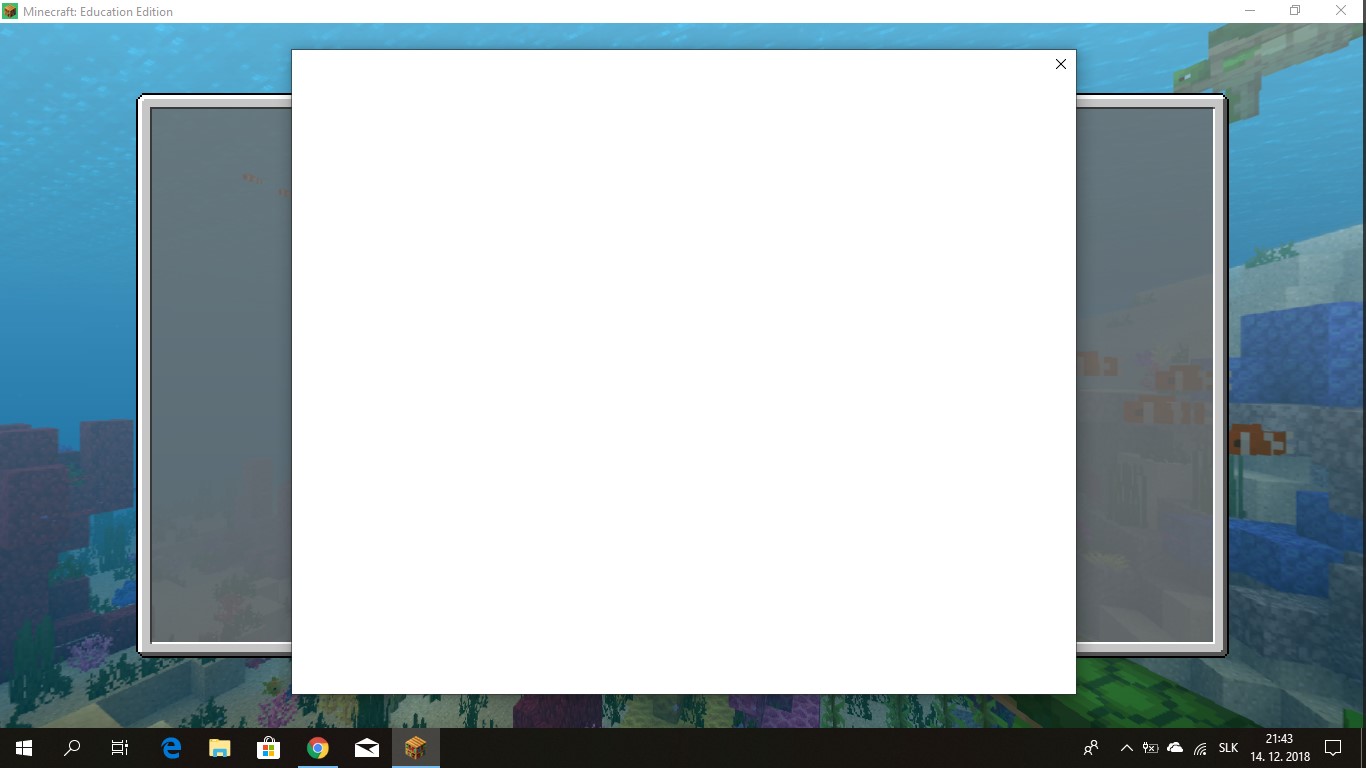The height and width of the screenshot is (768, 1366).
Task: Launch Google Chrome from taskbar
Action: [x=318, y=748]
